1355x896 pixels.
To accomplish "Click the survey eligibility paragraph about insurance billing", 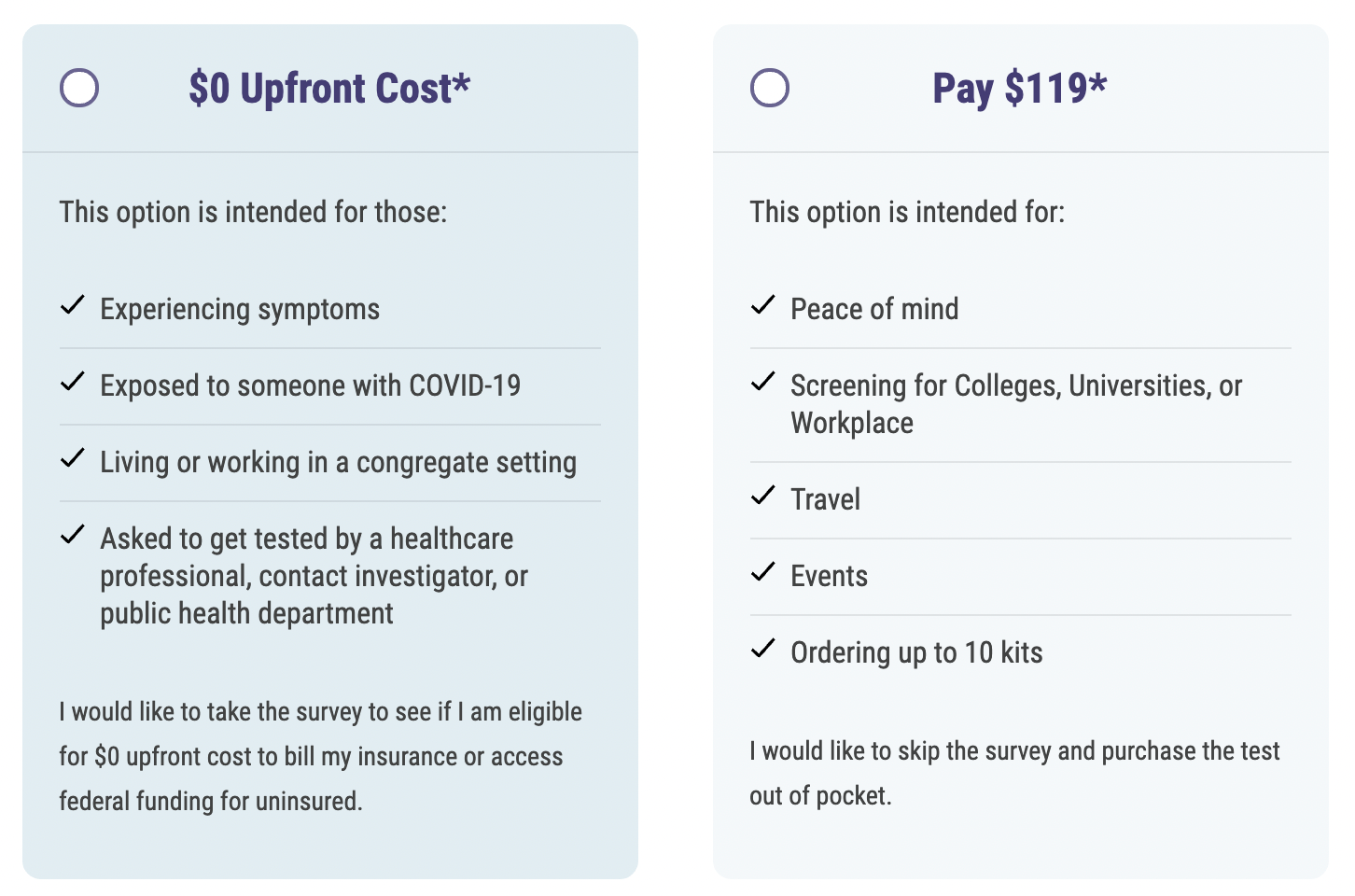I will click(x=320, y=756).
